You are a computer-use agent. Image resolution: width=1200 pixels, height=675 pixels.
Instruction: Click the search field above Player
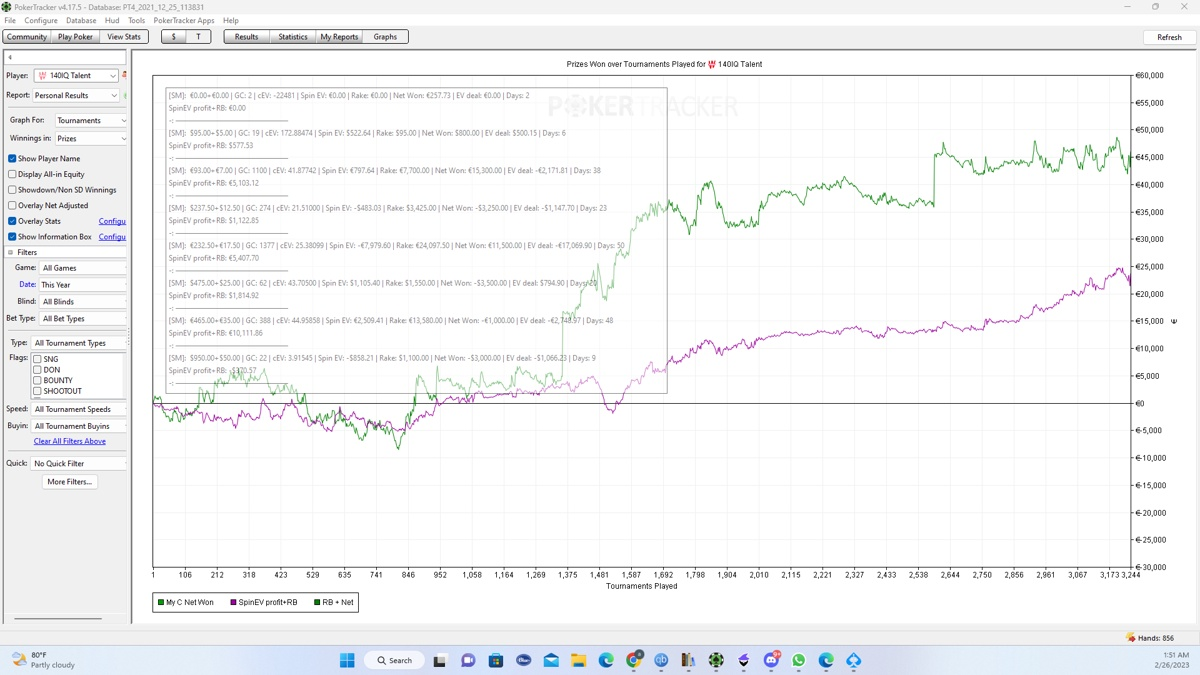point(66,58)
